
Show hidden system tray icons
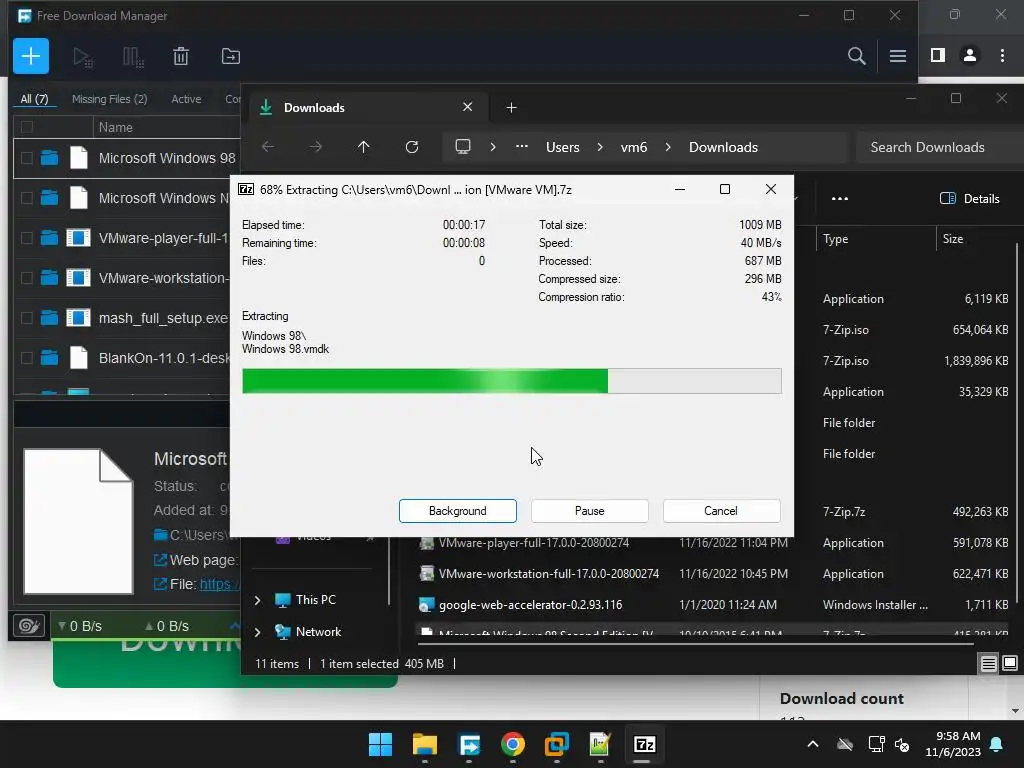[812, 744]
